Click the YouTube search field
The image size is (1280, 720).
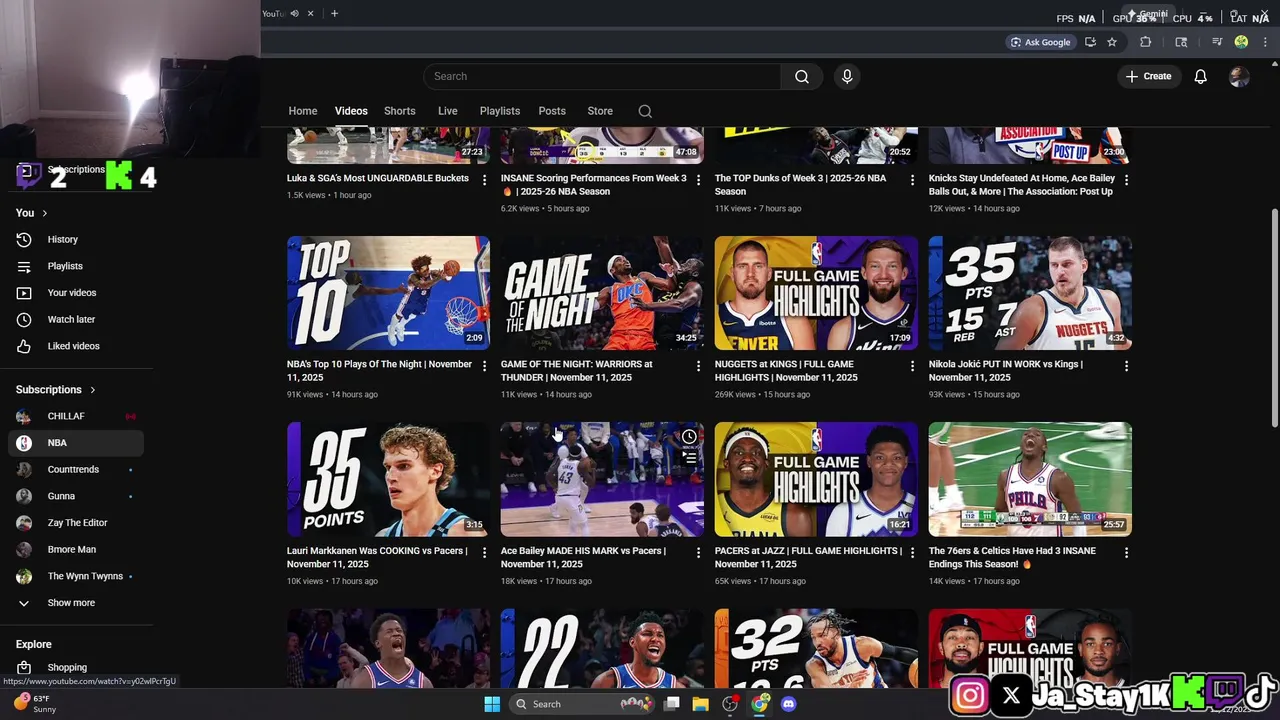[x=602, y=76]
